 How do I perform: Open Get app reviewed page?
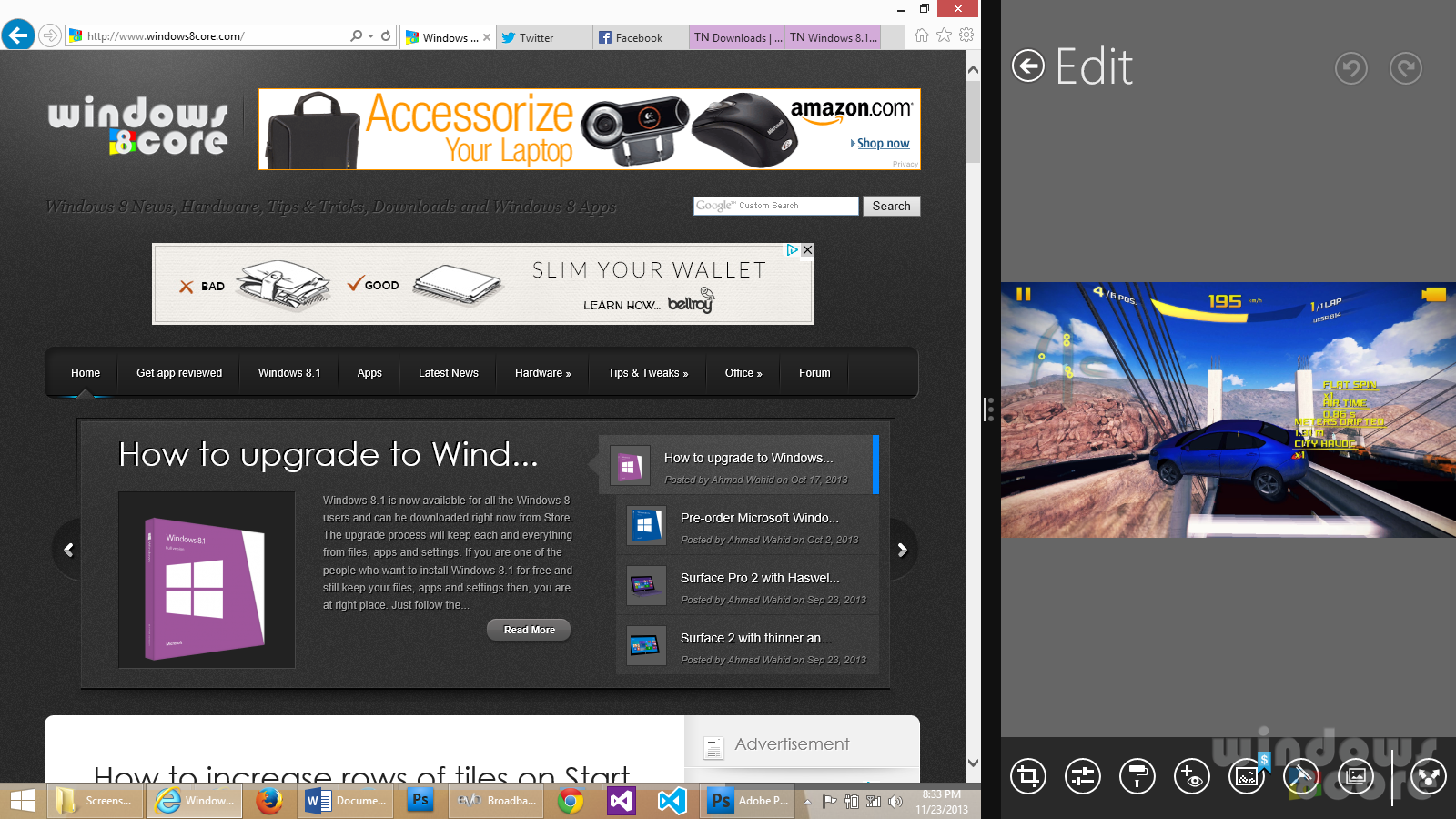(x=179, y=373)
